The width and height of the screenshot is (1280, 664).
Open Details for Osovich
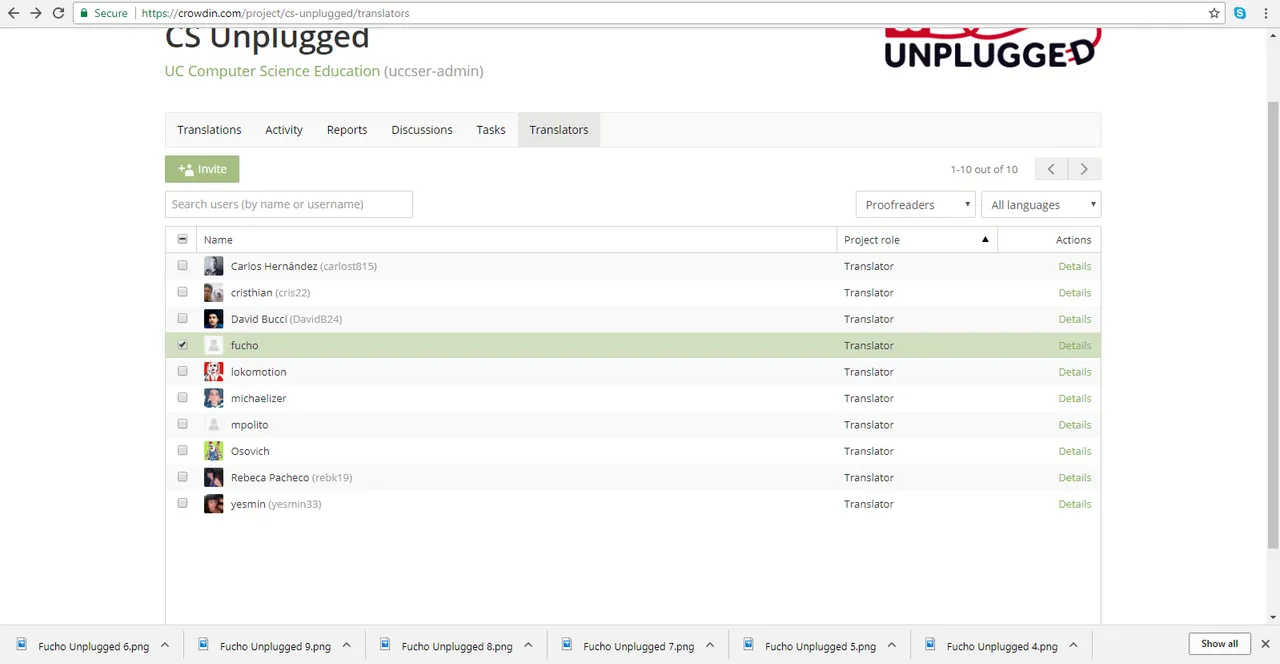1075,451
